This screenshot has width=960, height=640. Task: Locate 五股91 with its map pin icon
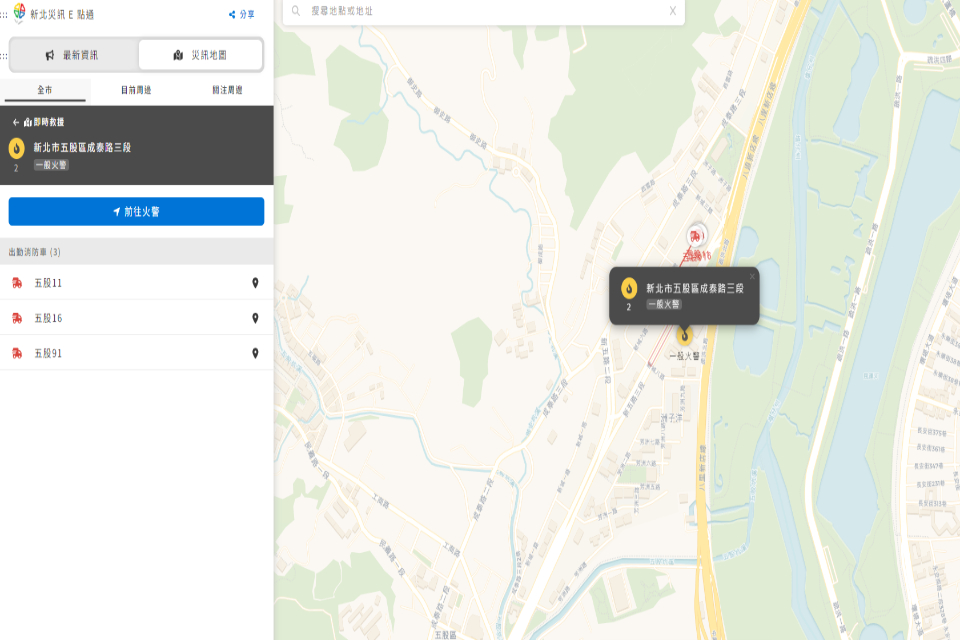pos(255,353)
